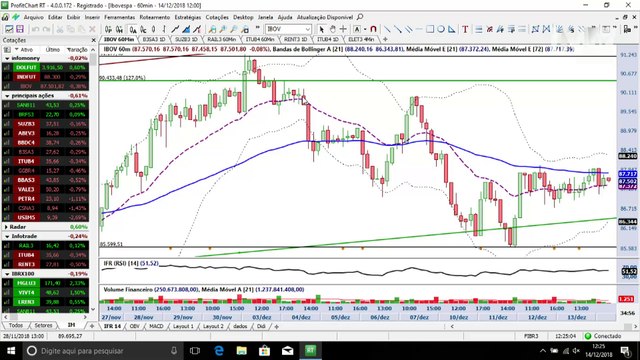Open the Ajuda menu
The height and width of the screenshot is (360, 640).
[x=285, y=17]
